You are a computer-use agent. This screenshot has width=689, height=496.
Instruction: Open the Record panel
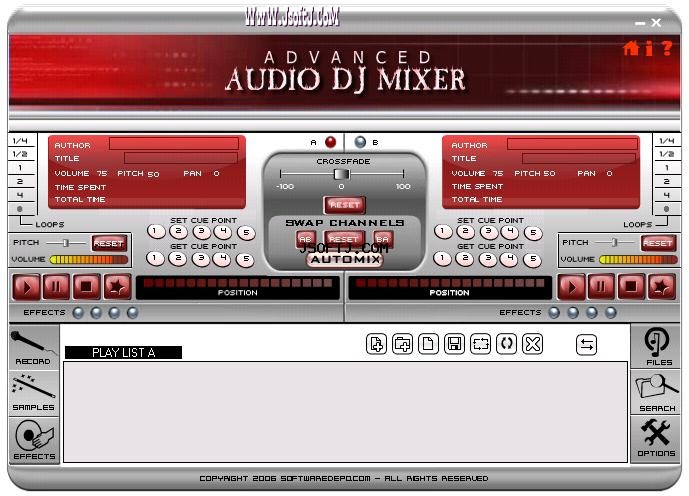[x=33, y=348]
